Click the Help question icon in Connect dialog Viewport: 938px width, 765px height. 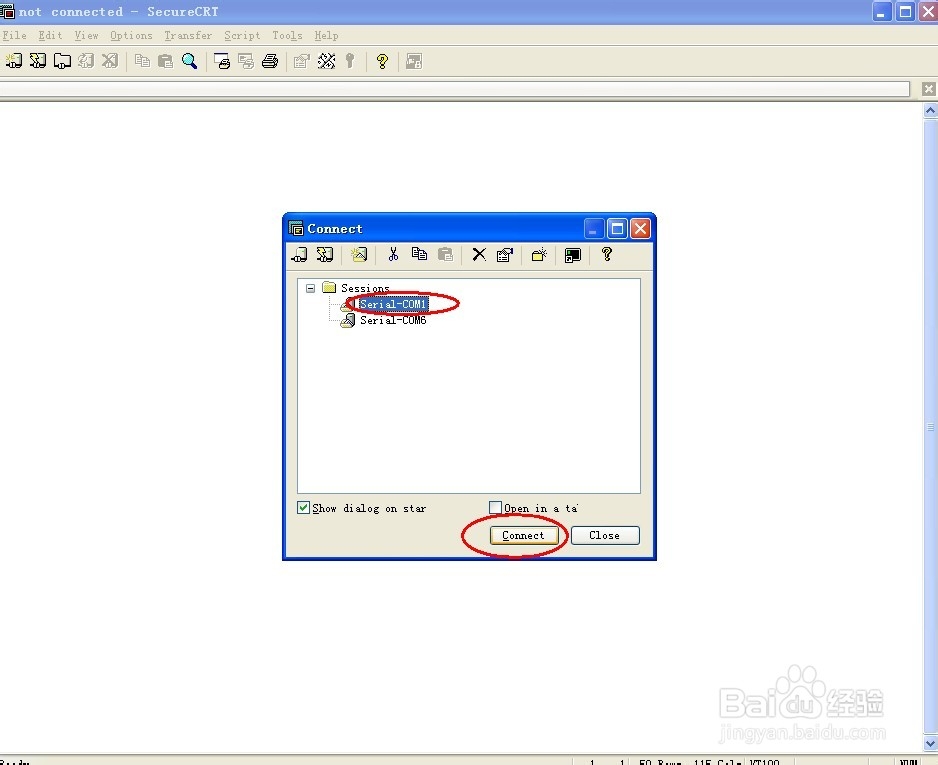(x=607, y=255)
